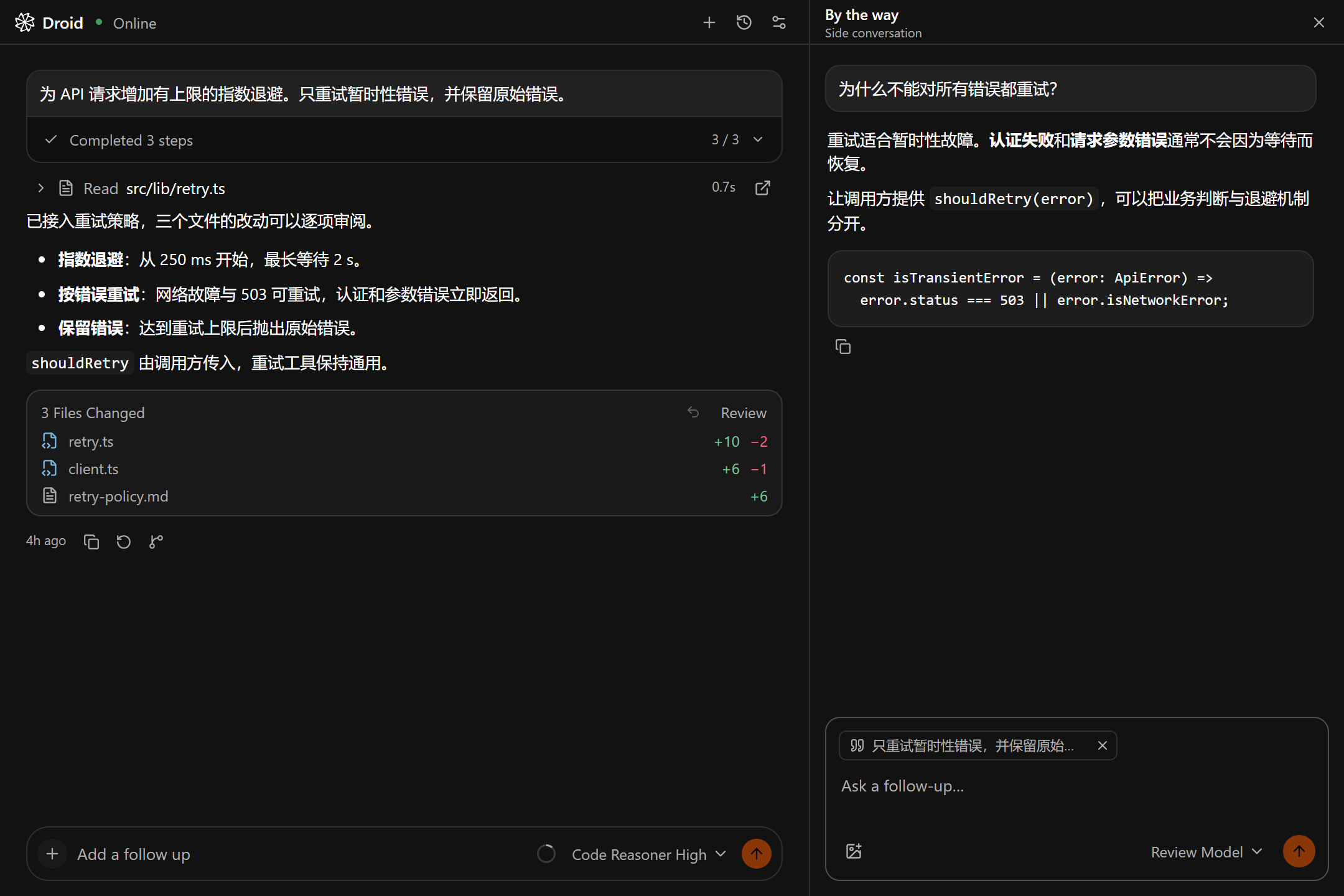Attach an image in side conversation
The width and height of the screenshot is (1344, 896).
[854, 851]
